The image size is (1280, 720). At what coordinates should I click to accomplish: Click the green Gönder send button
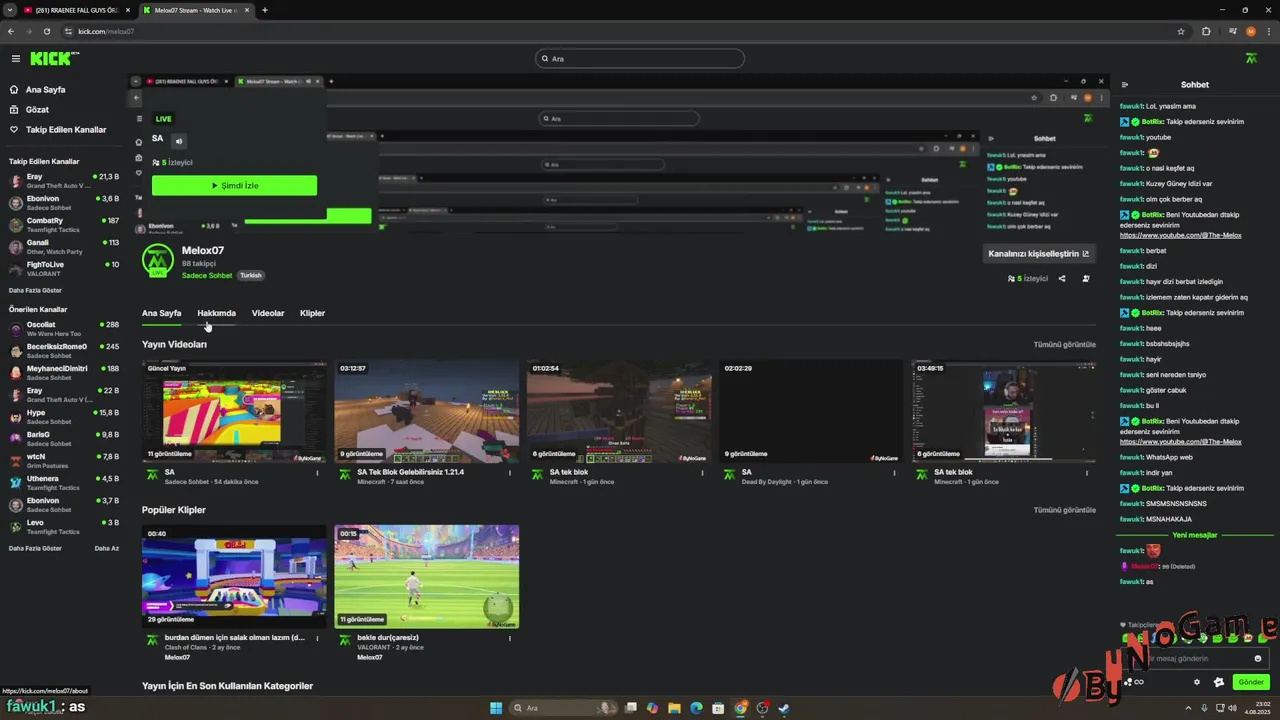pyautogui.click(x=1251, y=682)
